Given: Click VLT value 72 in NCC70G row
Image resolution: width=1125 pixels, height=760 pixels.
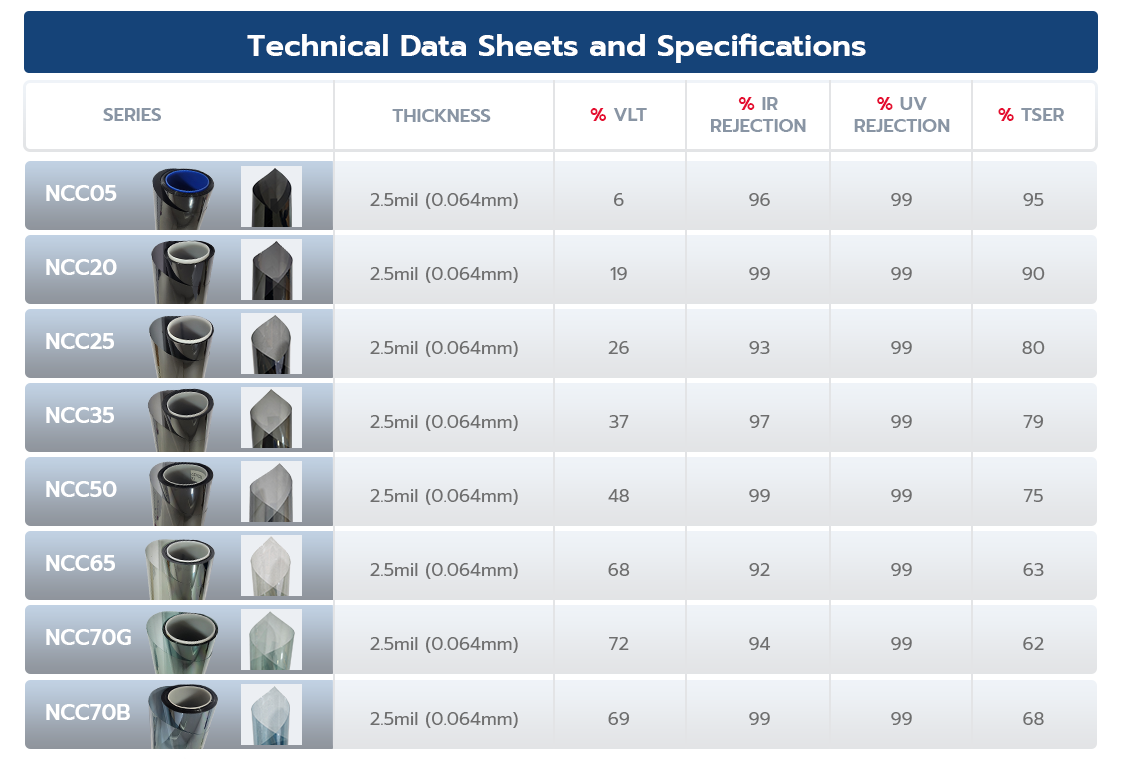Looking at the screenshot, I should pyautogui.click(x=618, y=644).
